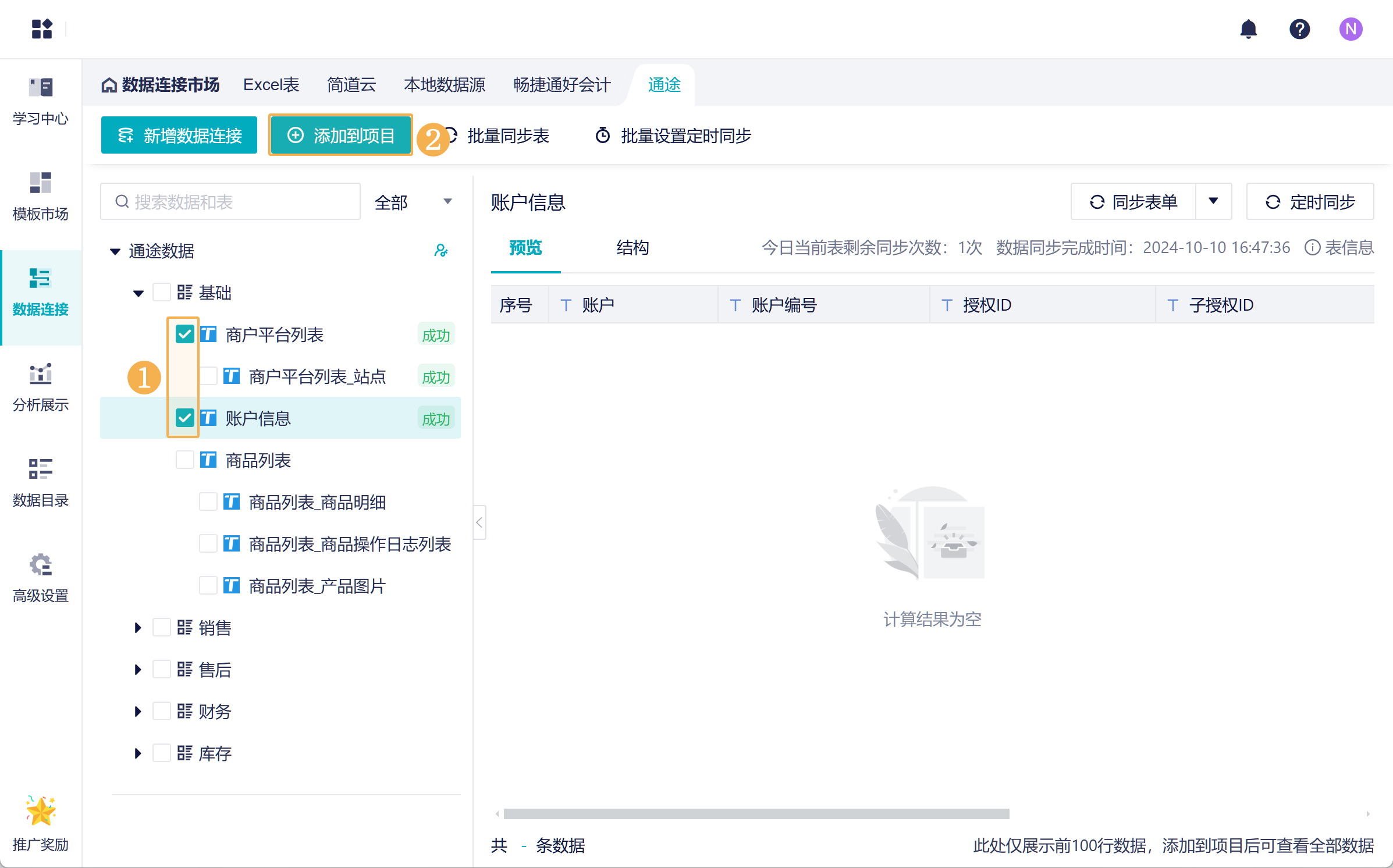Expand the 财务 folder tree node
This screenshot has width=1393, height=868.
[138, 712]
